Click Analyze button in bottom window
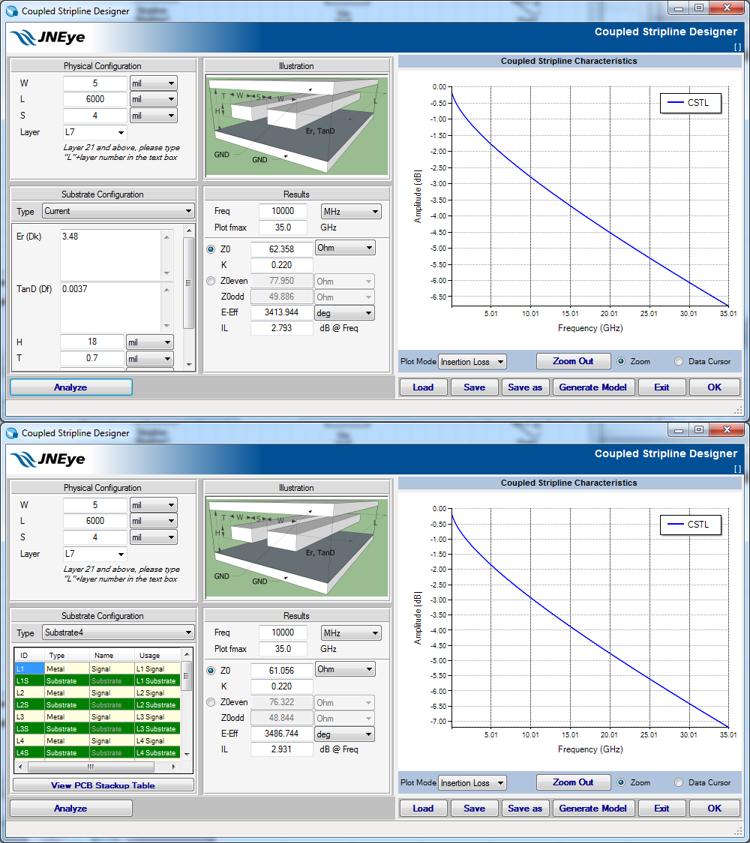 tap(71, 809)
